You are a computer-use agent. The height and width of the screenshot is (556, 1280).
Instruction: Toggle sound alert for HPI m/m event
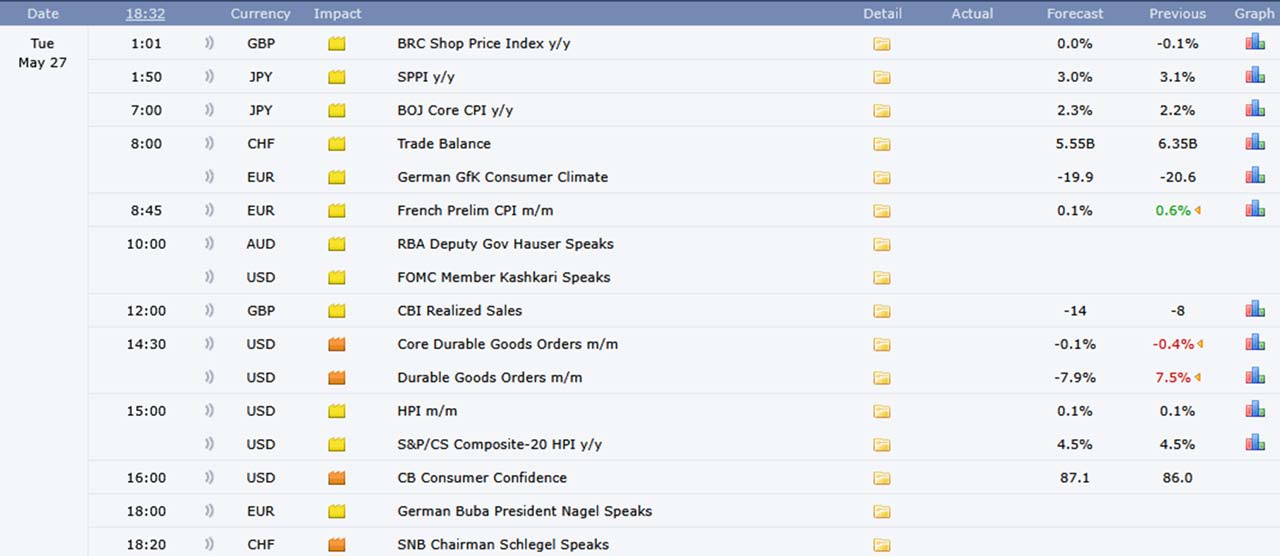click(209, 411)
